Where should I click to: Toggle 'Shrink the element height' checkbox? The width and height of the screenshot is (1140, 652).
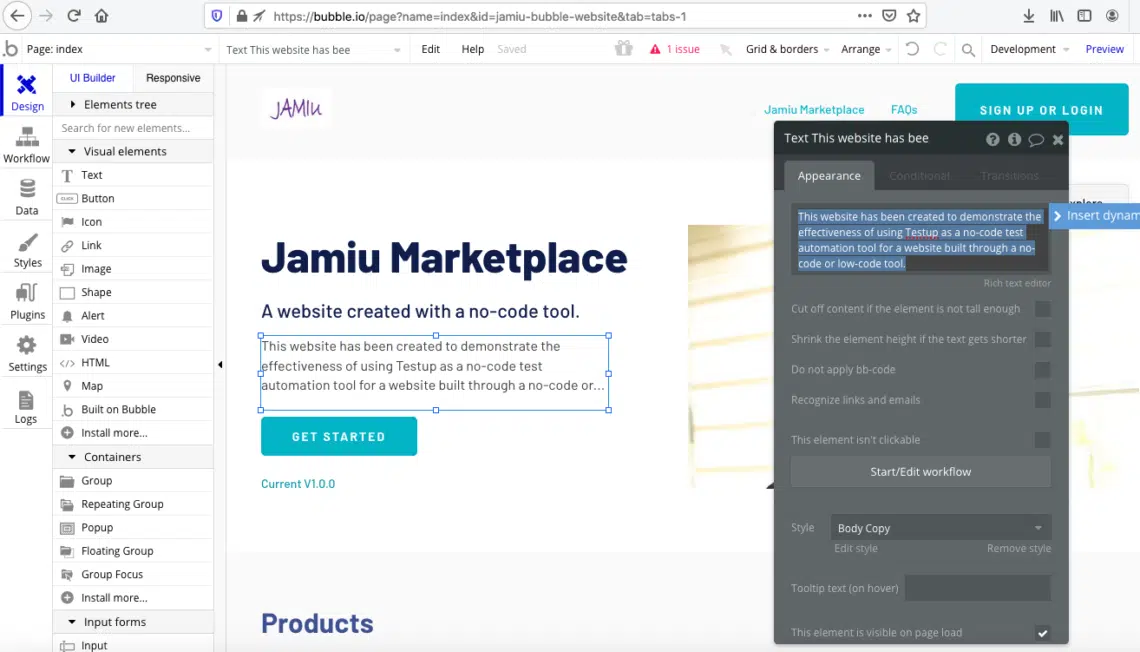1043,339
